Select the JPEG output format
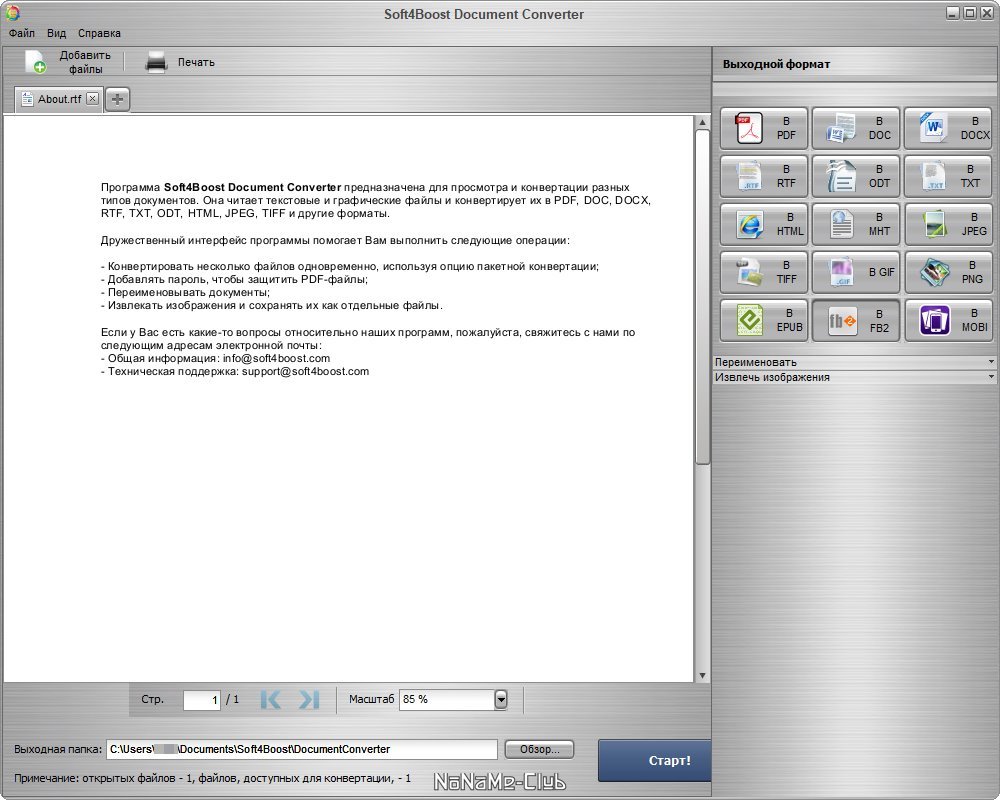This screenshot has width=1000, height=800. 947,225
